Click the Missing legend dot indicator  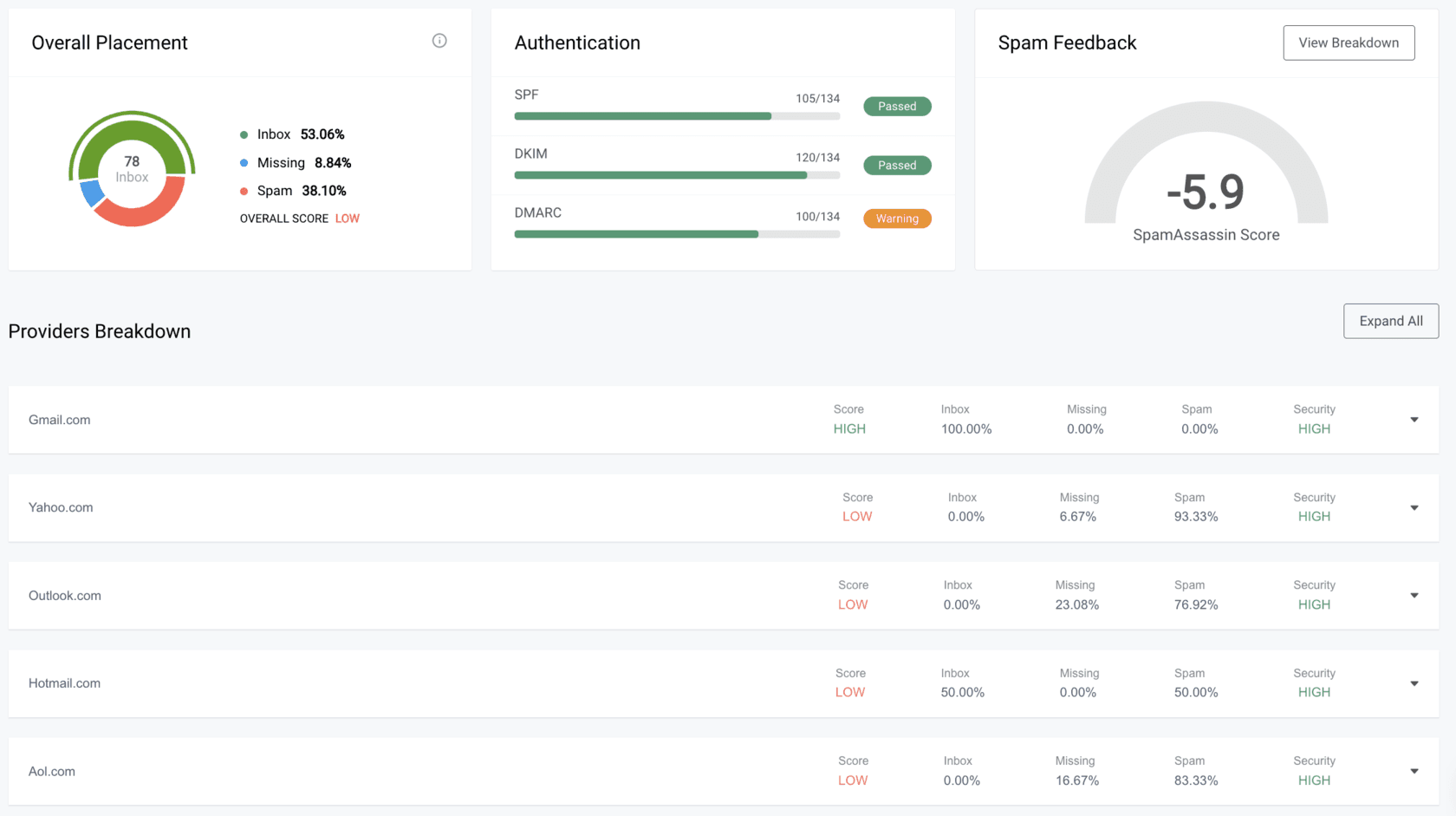pyautogui.click(x=244, y=163)
